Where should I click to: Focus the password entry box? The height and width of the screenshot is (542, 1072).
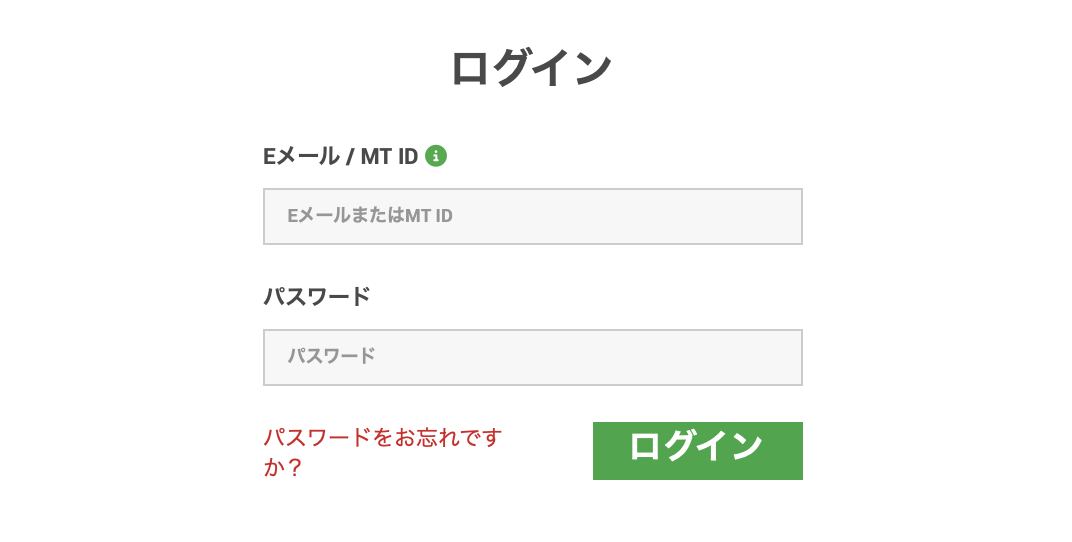click(x=532, y=357)
